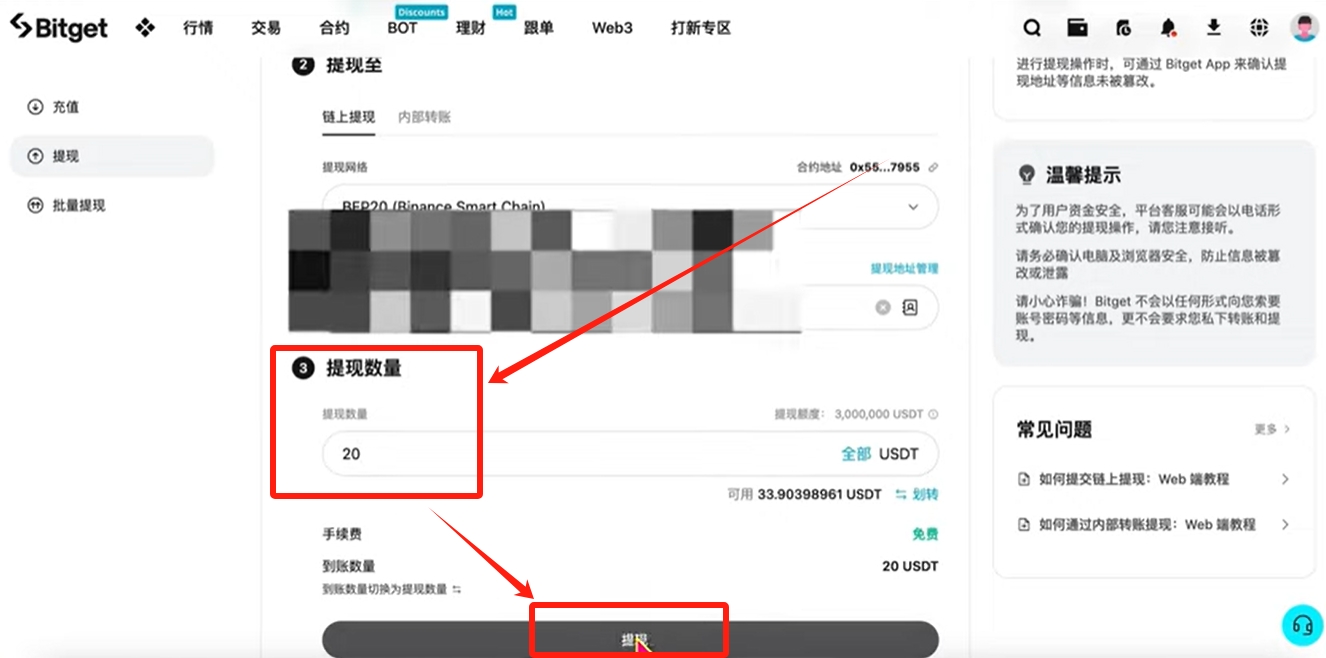Image resolution: width=1326 pixels, height=658 pixels.
Task: Open the notifications bell icon
Action: coord(1168,27)
